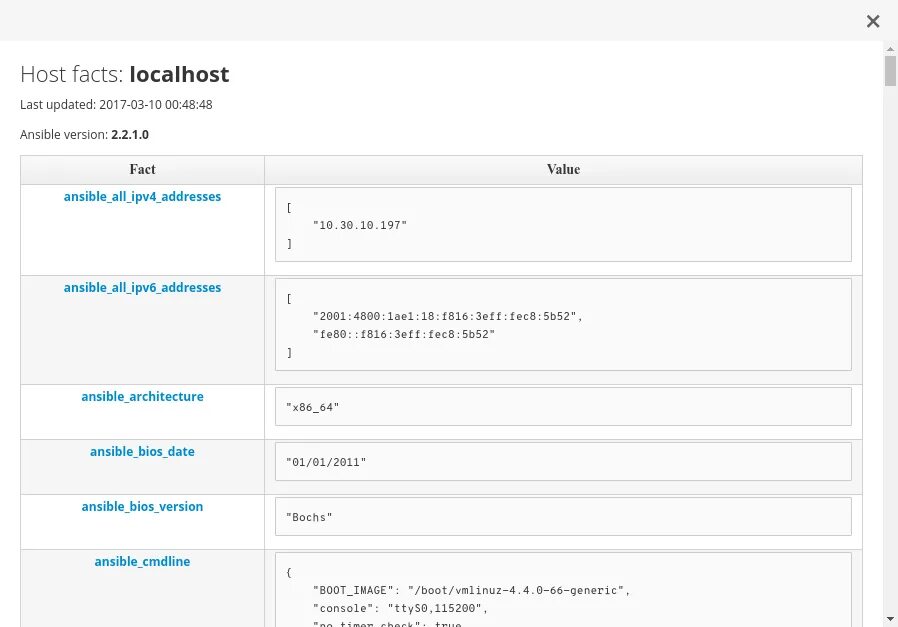Screen dimensions: 898x627
Task: Click the vertical scrollbar thumb
Action: pos(890,72)
